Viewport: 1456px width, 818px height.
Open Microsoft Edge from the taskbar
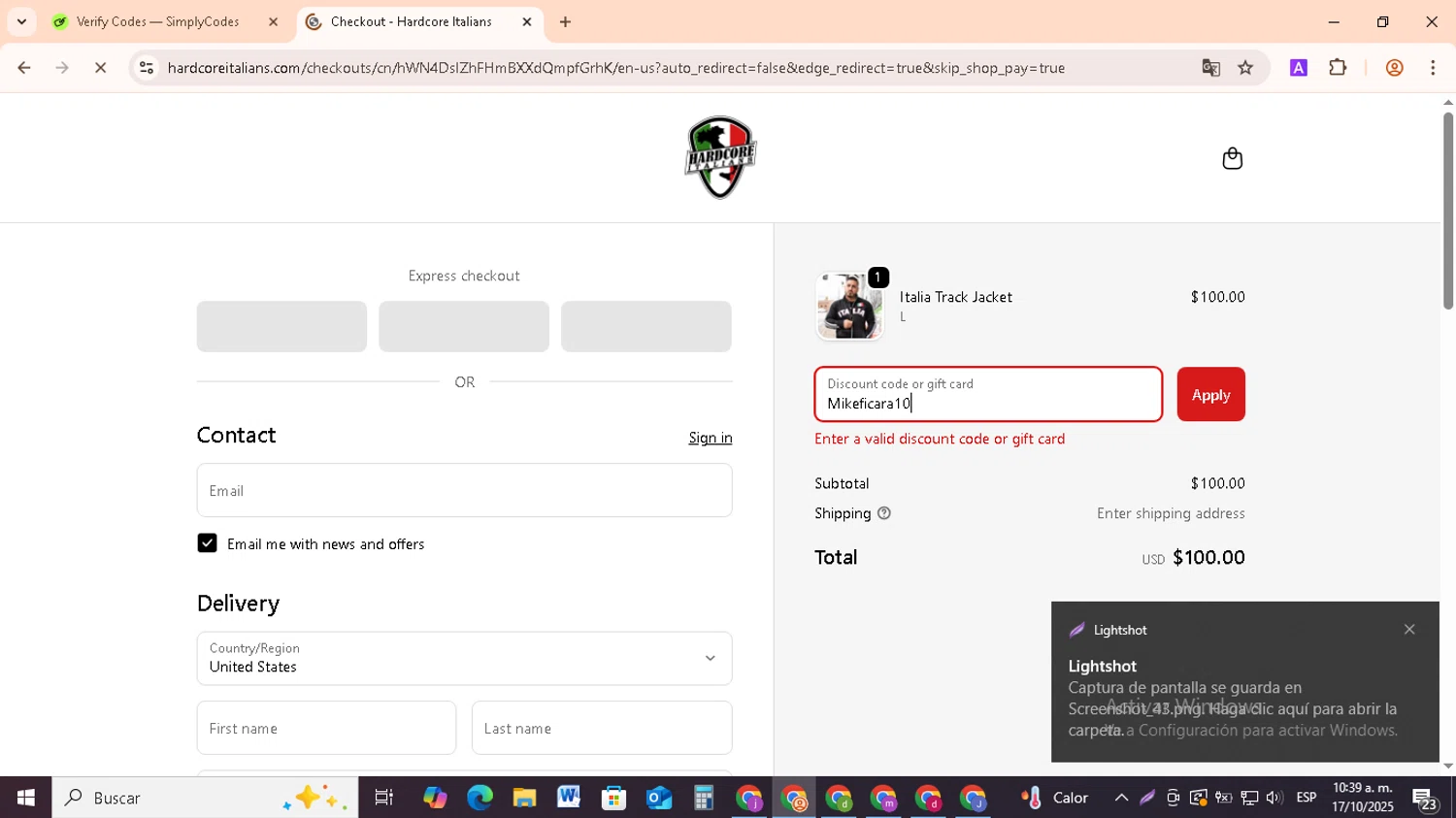[x=480, y=798]
